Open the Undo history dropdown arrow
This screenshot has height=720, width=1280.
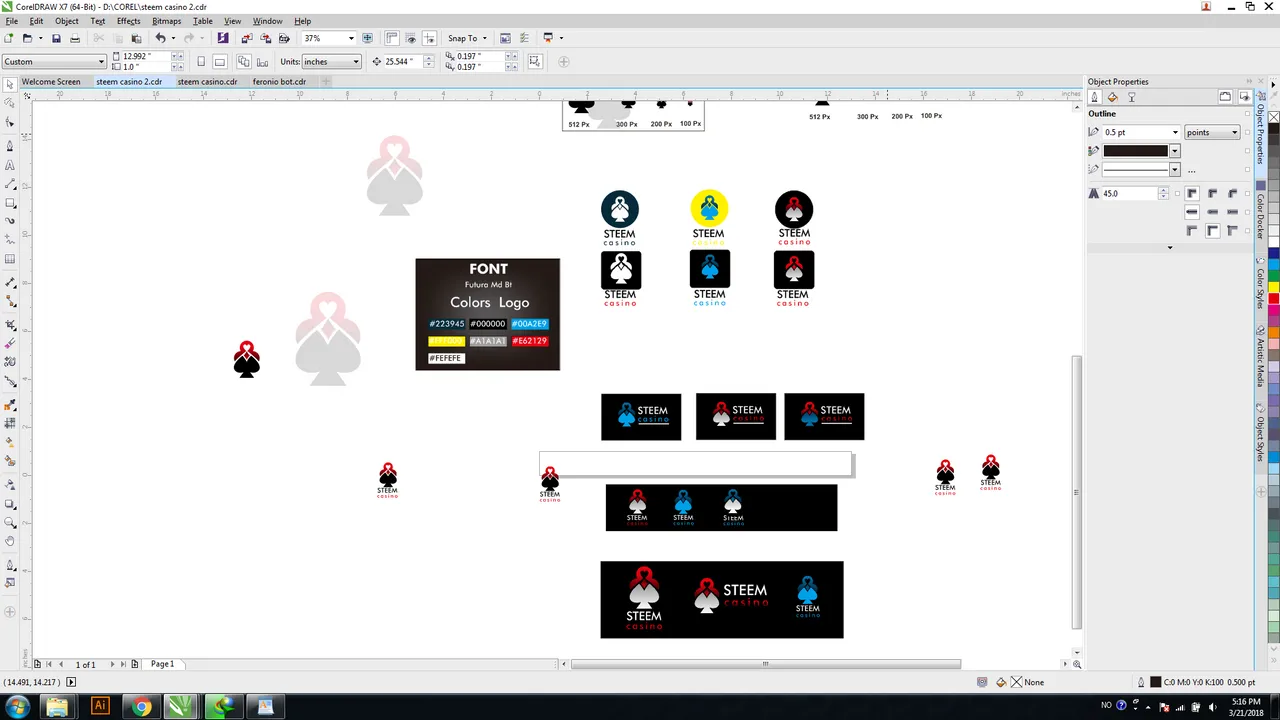[x=173, y=38]
